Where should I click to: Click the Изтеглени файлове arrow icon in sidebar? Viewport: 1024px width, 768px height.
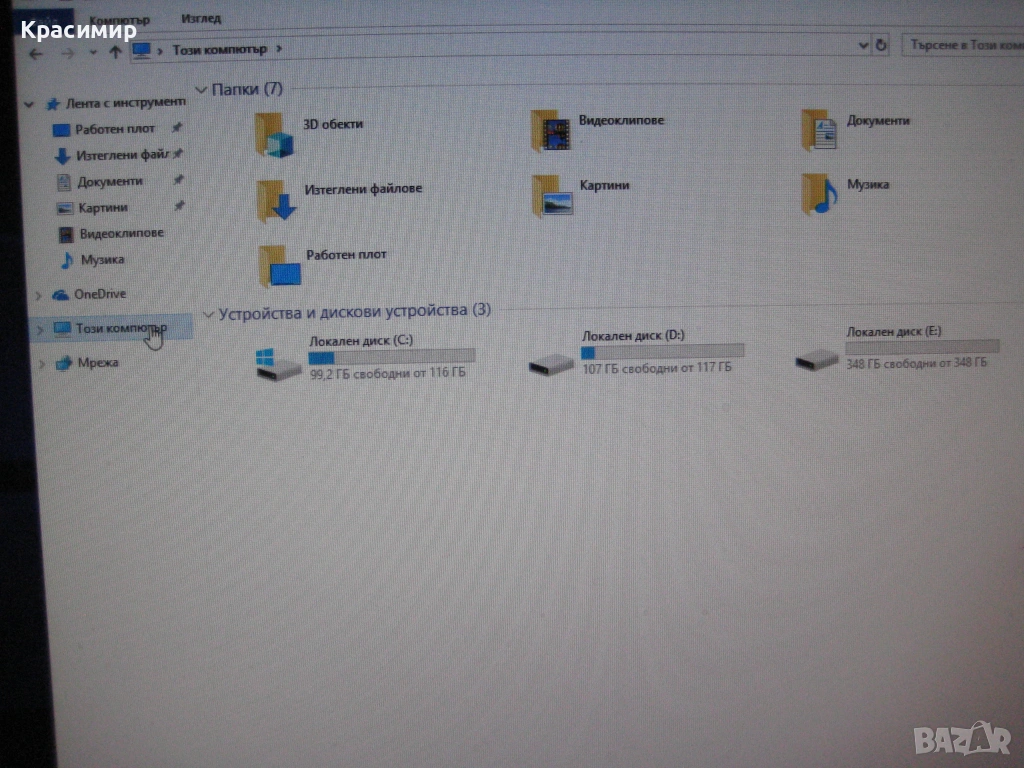pyautogui.click(x=62, y=156)
